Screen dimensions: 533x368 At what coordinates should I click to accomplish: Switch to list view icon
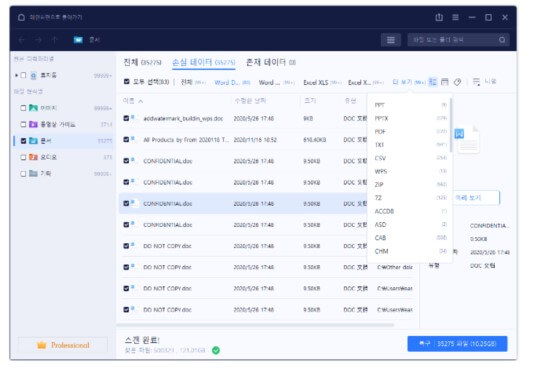point(432,82)
